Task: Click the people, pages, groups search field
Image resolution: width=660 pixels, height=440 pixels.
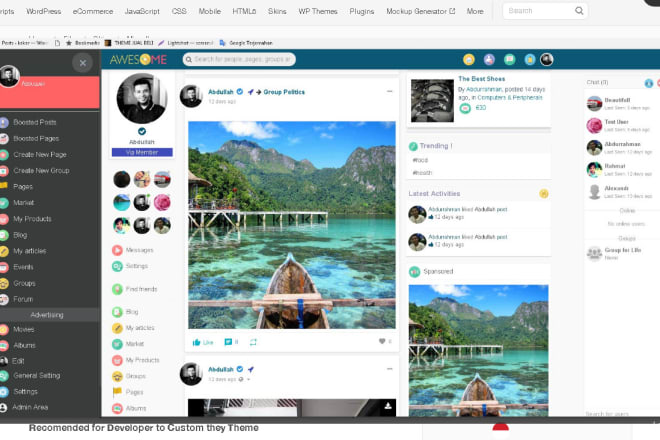Action: point(239,59)
